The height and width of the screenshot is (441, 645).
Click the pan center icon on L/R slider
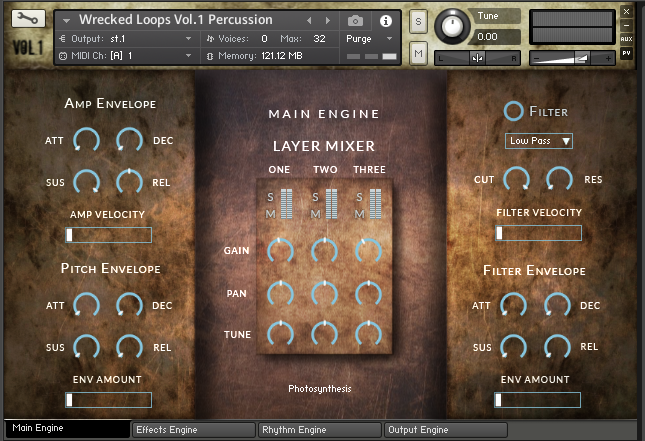tap(477, 58)
